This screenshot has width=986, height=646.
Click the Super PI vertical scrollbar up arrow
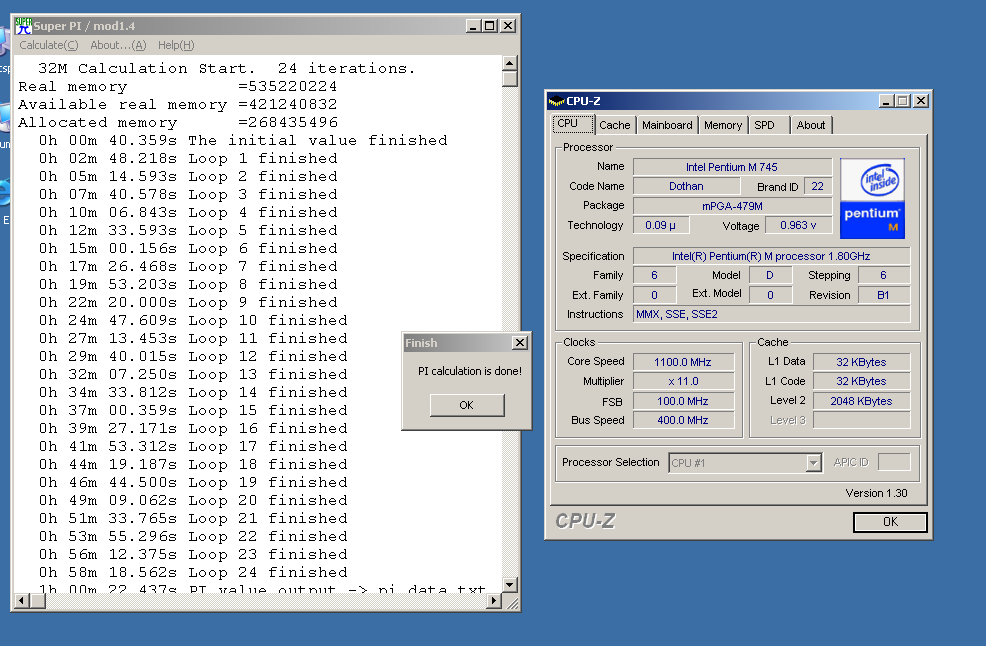tap(510, 63)
